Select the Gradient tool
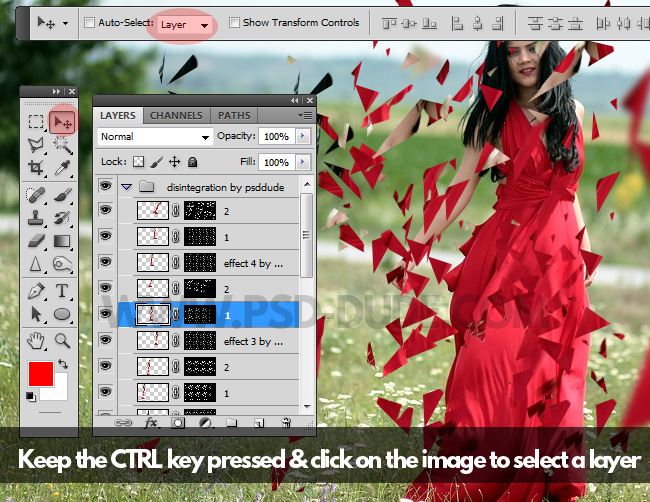650x502 pixels. coord(62,241)
